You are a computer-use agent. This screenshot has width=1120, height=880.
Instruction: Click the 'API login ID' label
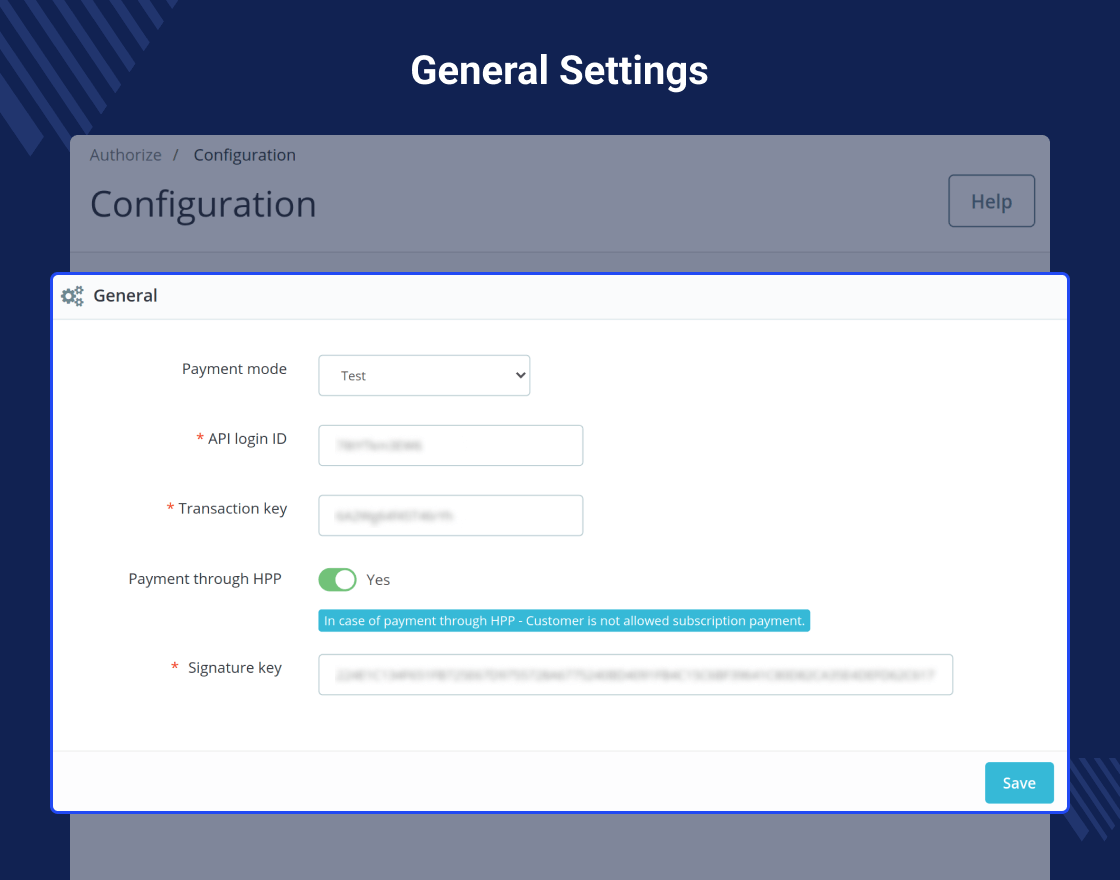[247, 439]
